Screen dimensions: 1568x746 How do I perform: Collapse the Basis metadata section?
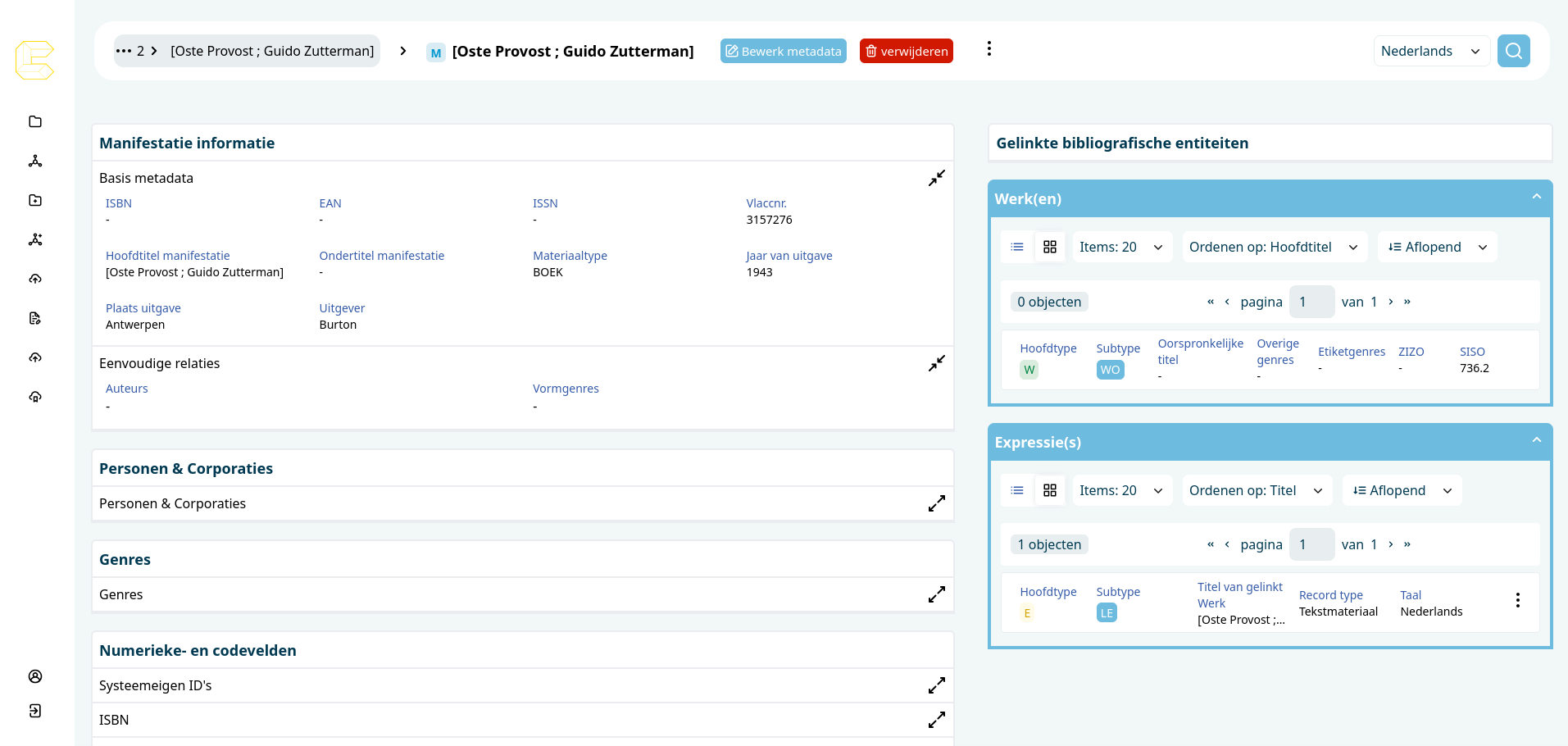[x=936, y=178]
